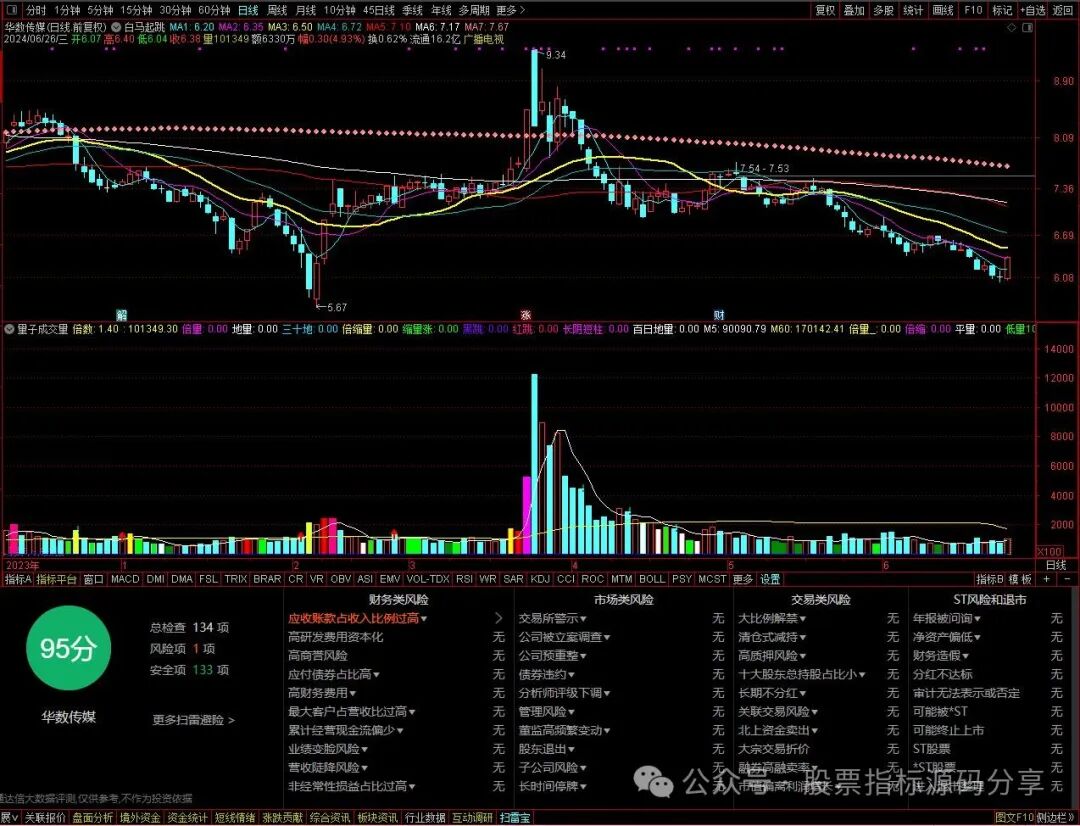The image size is (1080, 826).
Task: Select the MACD indicator
Action: 125,579
